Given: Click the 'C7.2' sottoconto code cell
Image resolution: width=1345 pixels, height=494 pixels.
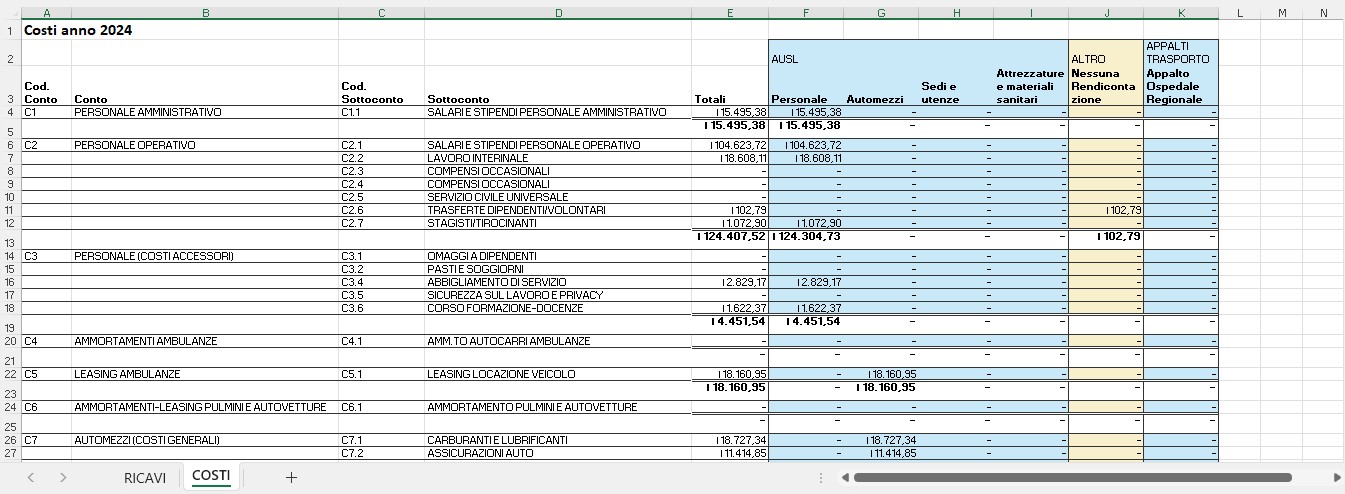Looking at the screenshot, I should coord(382,453).
